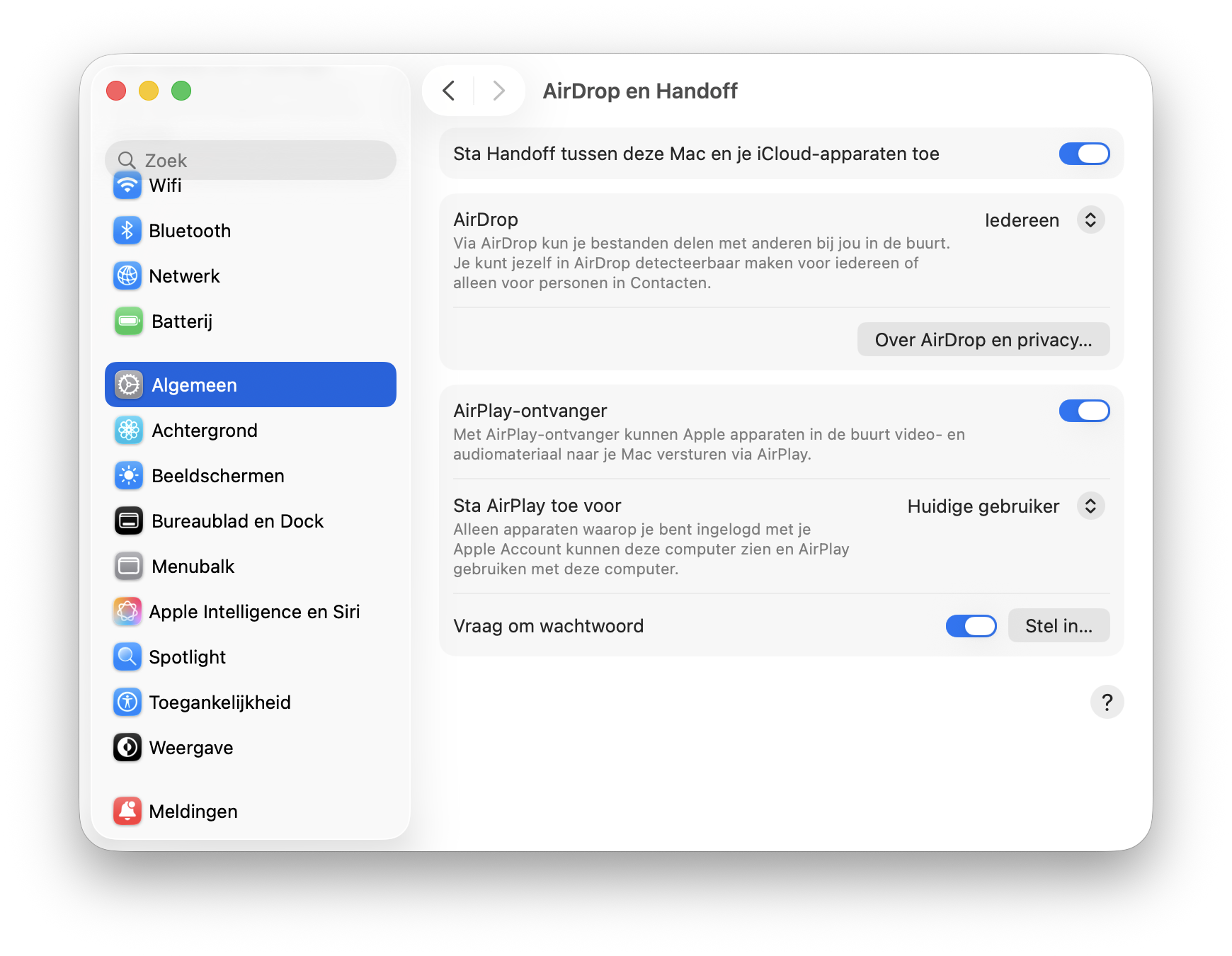Click Over AirDrop en privacy button
This screenshot has width=1232, height=956.
(983, 340)
